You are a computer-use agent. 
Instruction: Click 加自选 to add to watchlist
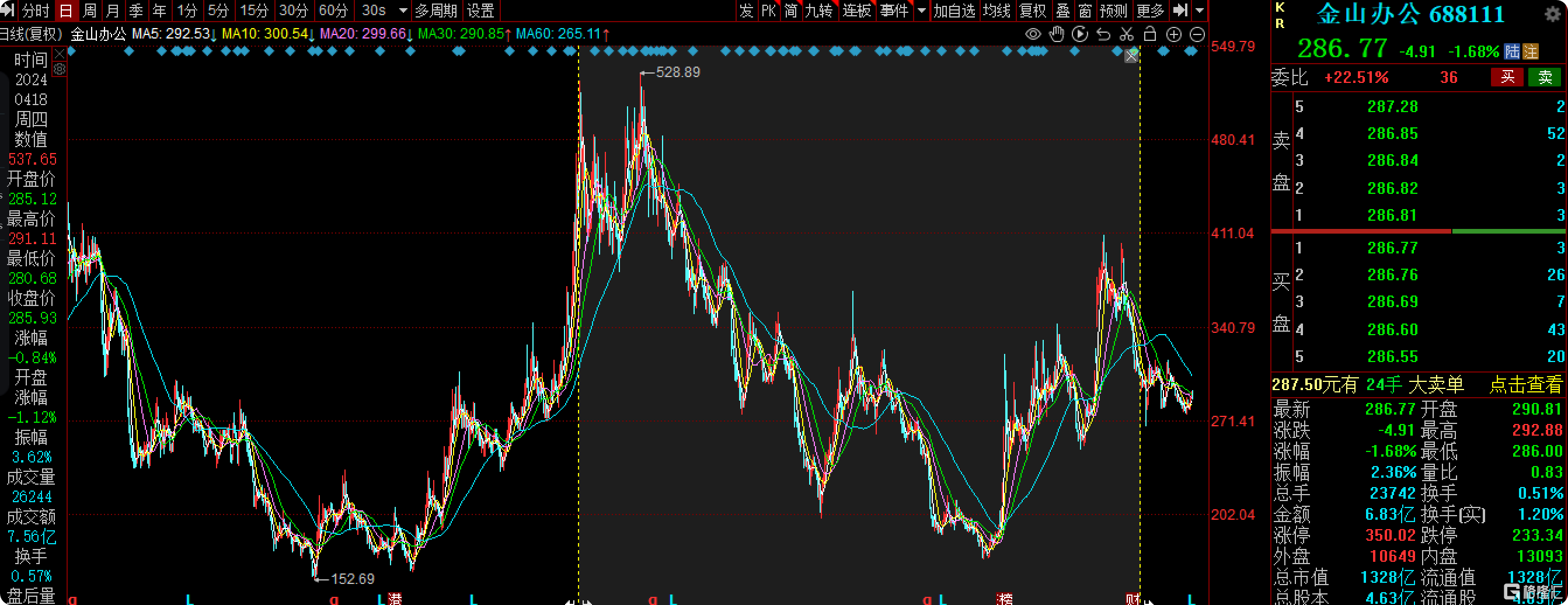(x=954, y=11)
